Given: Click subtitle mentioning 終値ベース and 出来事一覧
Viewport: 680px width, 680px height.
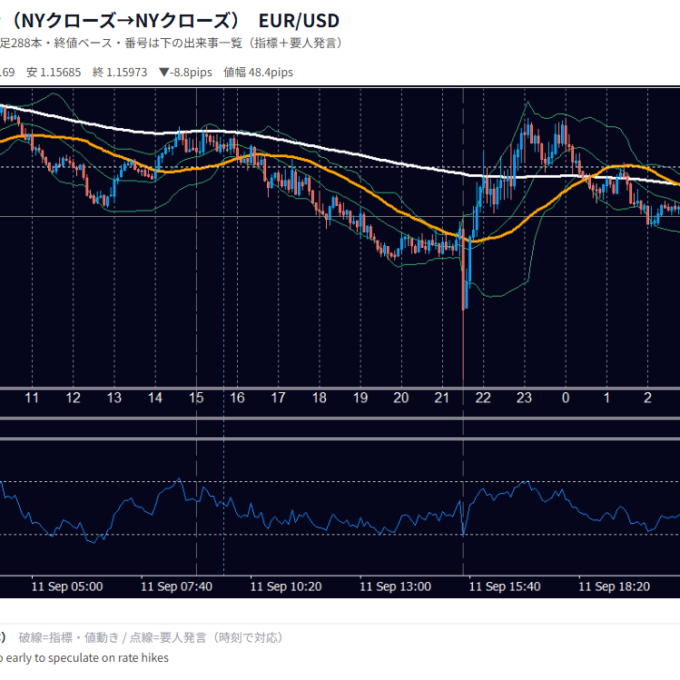Looking at the screenshot, I should (171, 43).
